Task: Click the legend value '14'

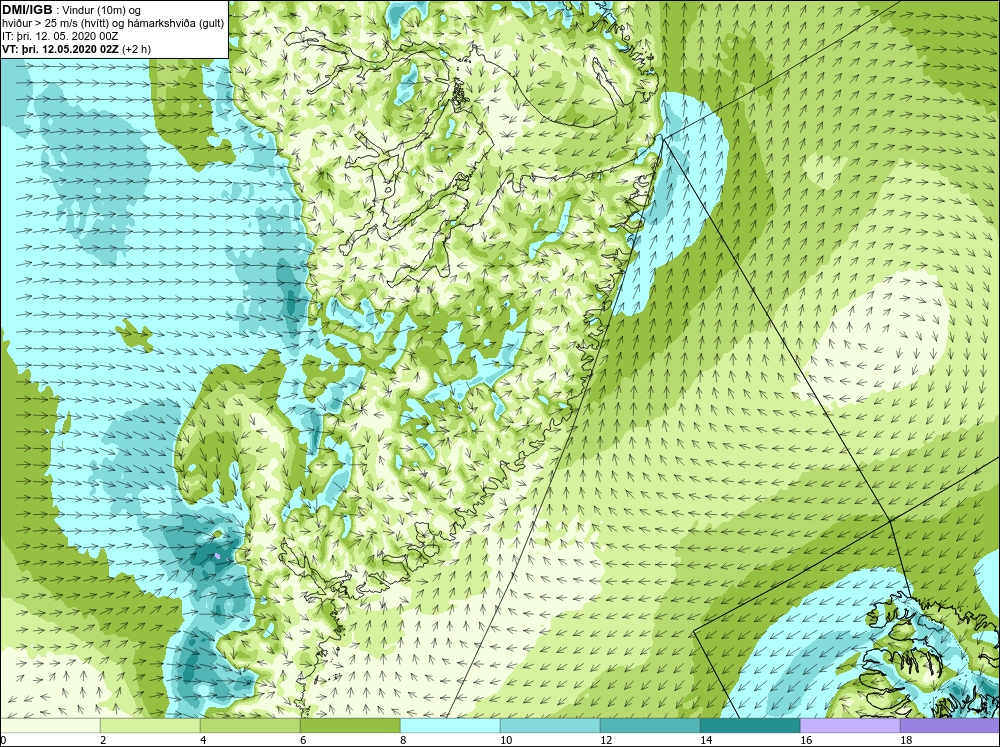Action: click(x=706, y=740)
